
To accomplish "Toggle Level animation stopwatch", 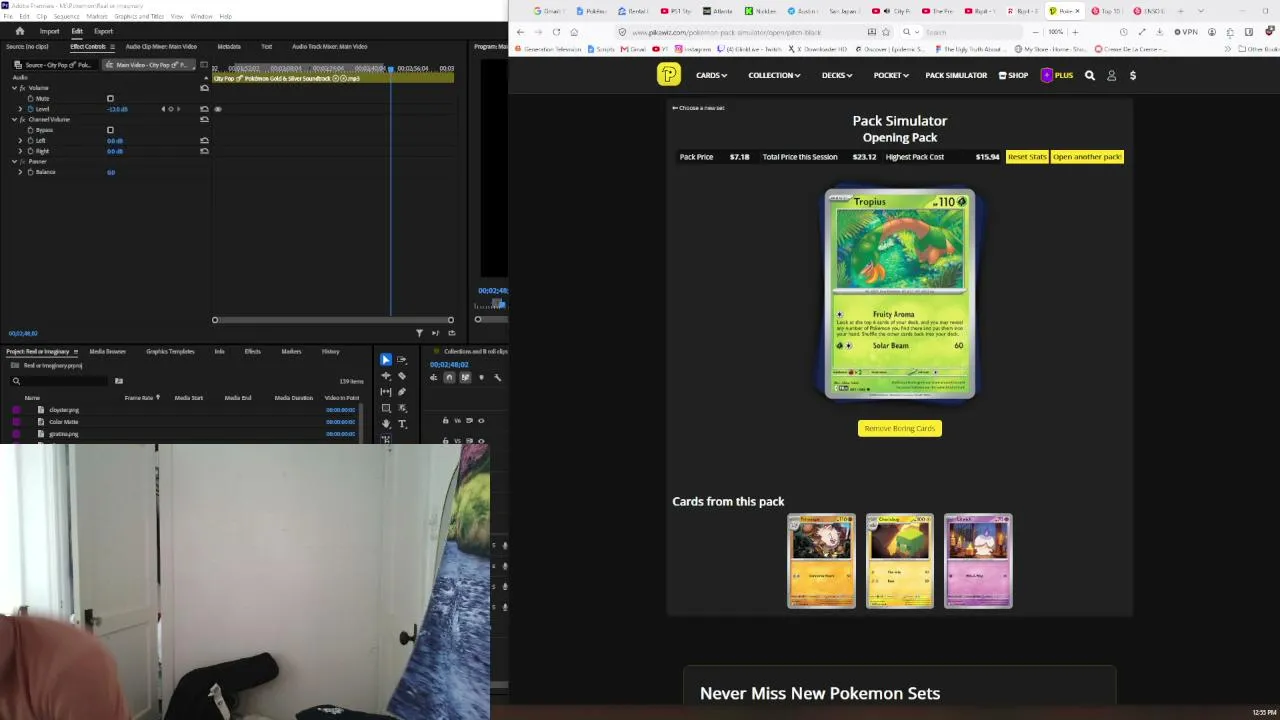I will pyautogui.click(x=31, y=109).
